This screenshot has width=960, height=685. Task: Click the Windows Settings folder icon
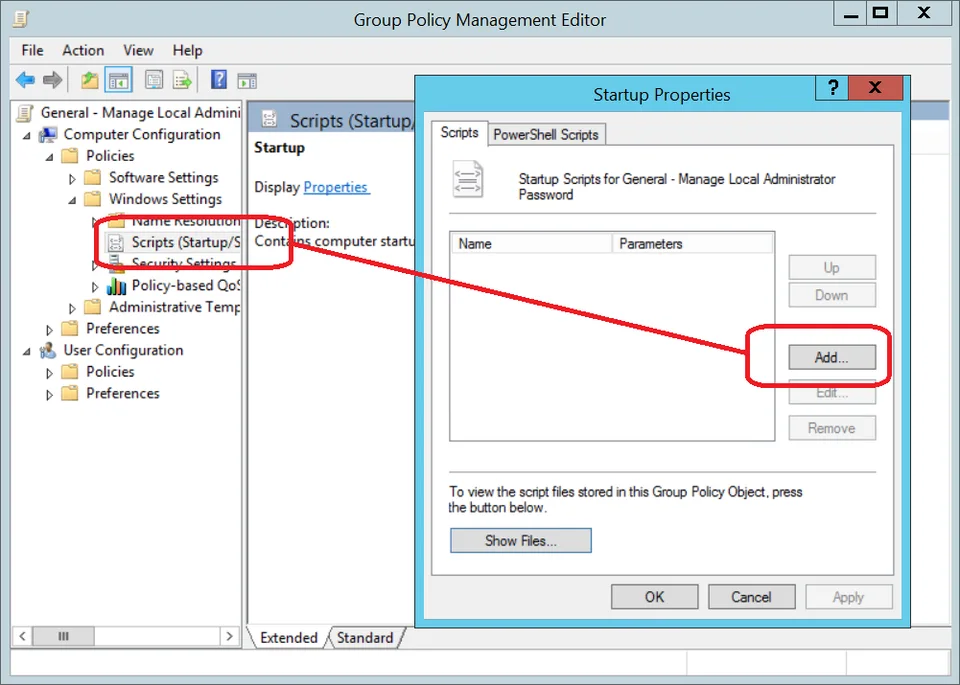click(x=92, y=199)
